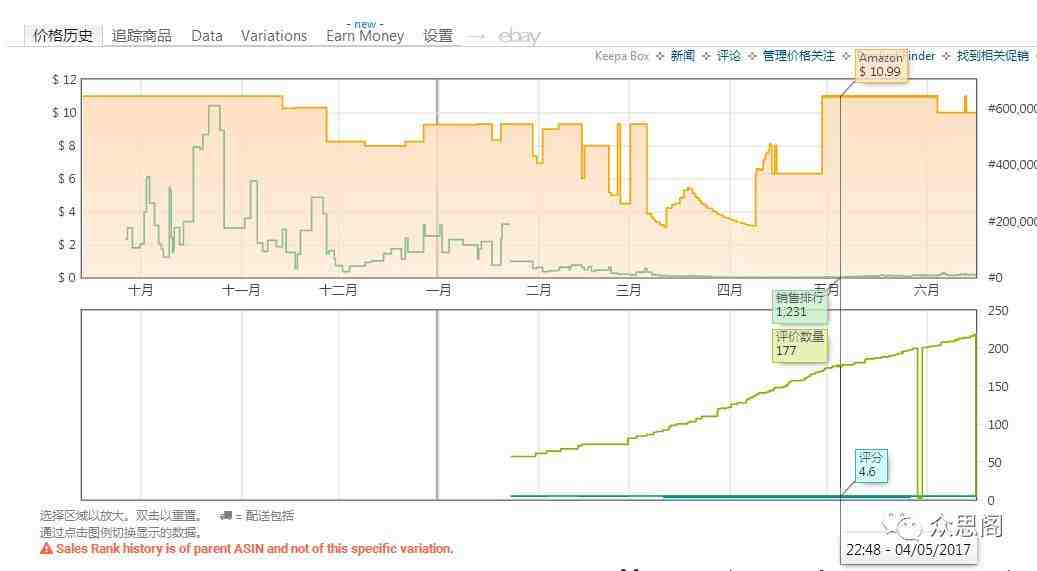Click the $ 12 price axis label
The image size is (1037, 571).
65,80
